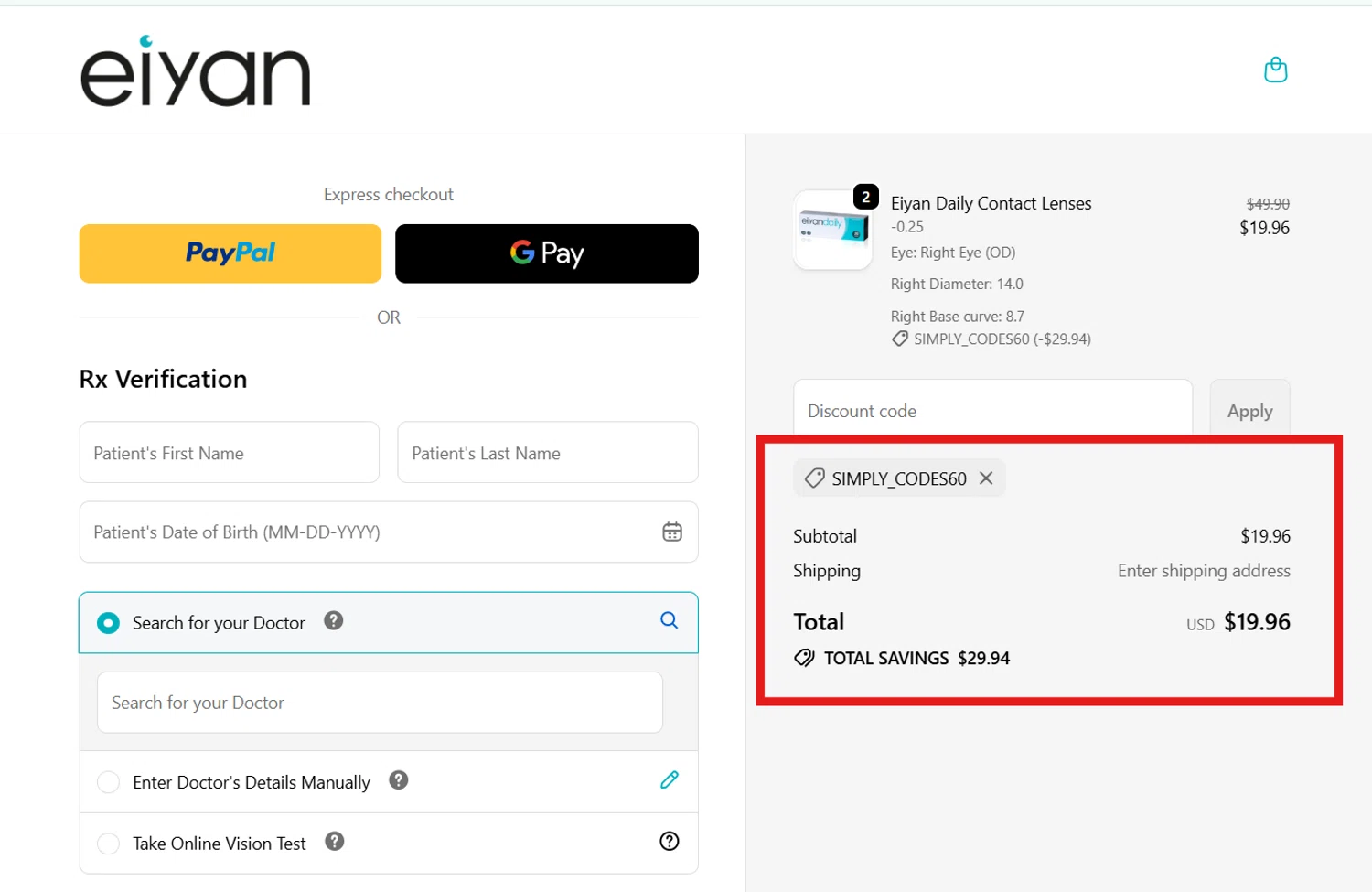The width and height of the screenshot is (1372, 892).
Task: Click the Discount code input field
Action: (992, 410)
